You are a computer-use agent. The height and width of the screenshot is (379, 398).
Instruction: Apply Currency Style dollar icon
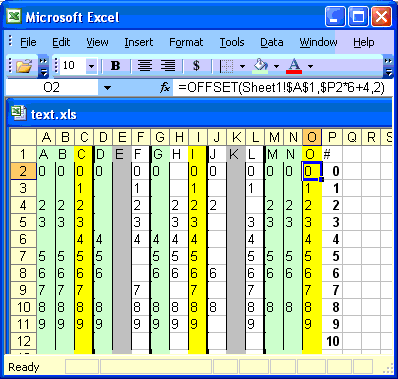pyautogui.click(x=196, y=66)
